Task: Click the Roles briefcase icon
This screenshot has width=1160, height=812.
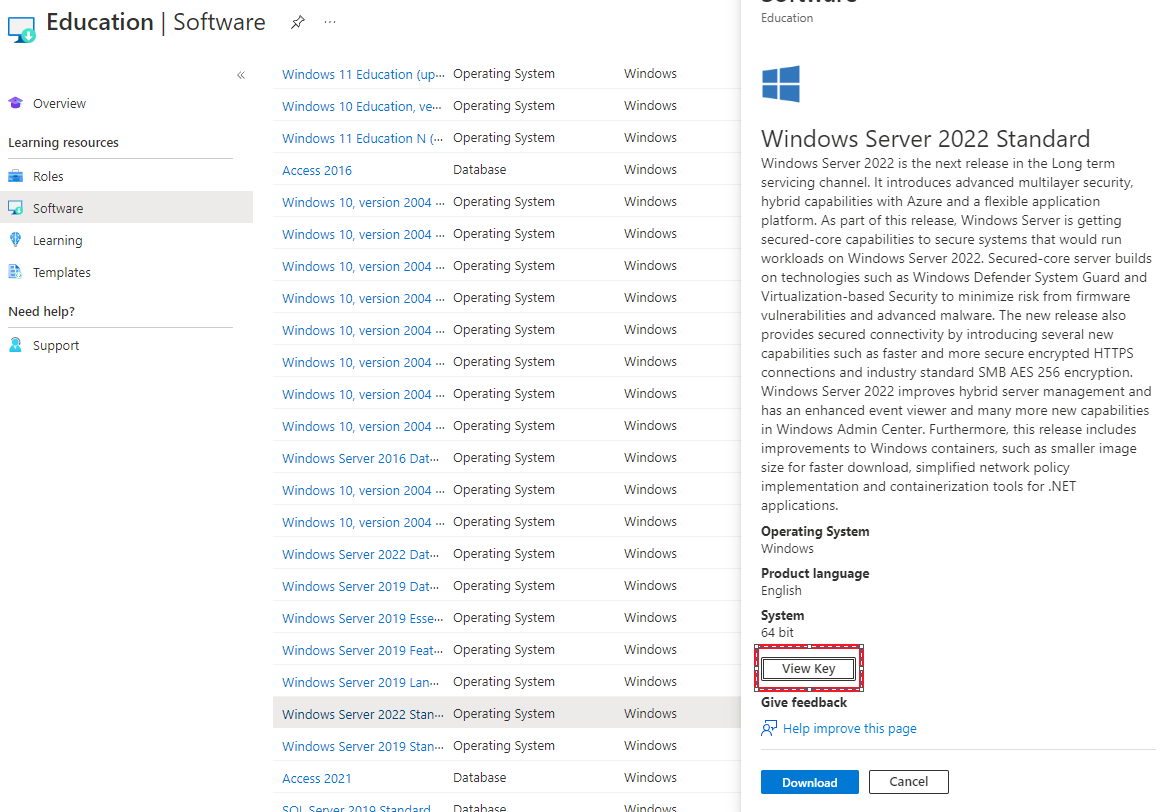Action: tap(16, 176)
